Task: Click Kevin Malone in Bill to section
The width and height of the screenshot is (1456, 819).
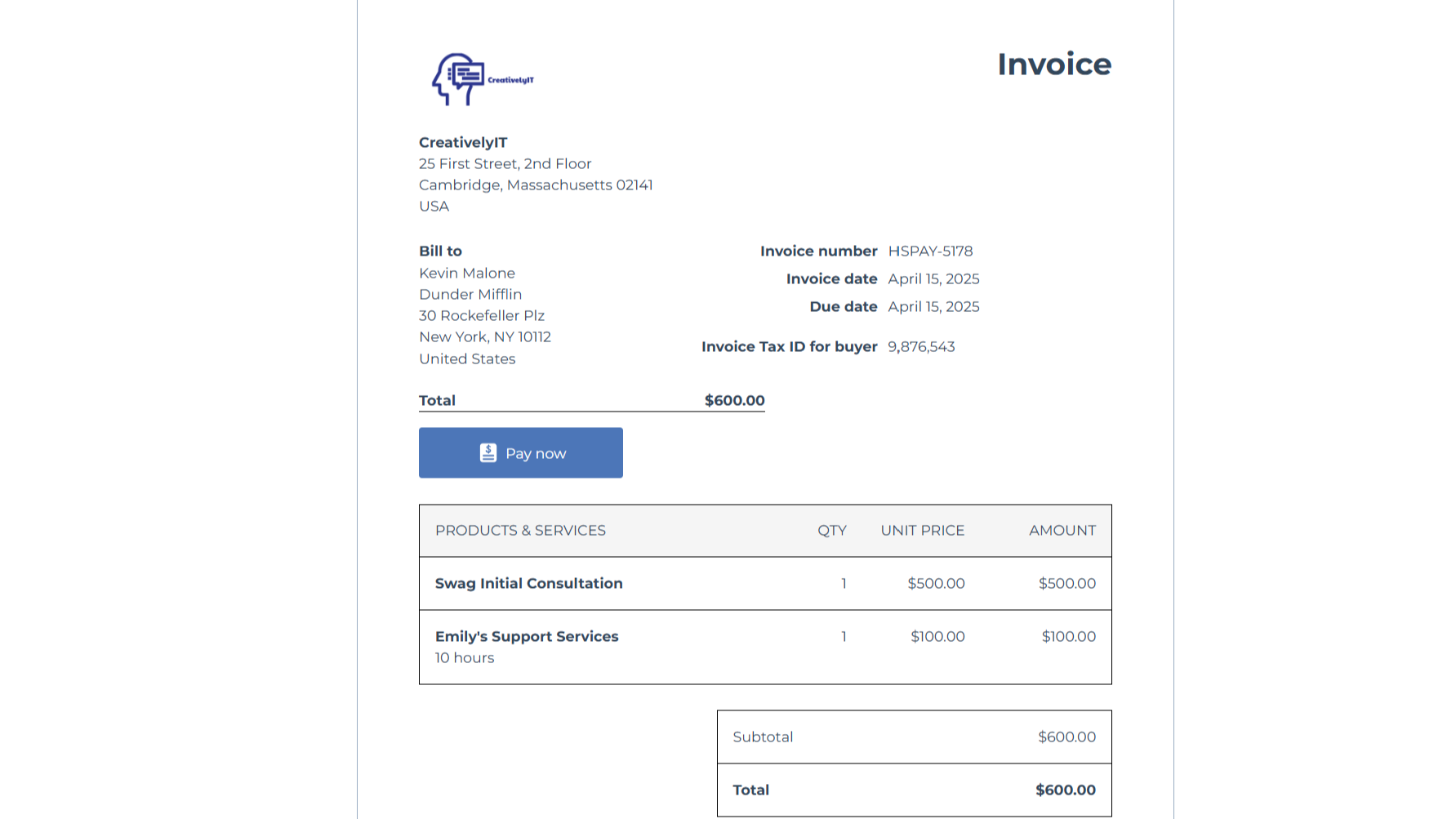Action: [467, 274]
